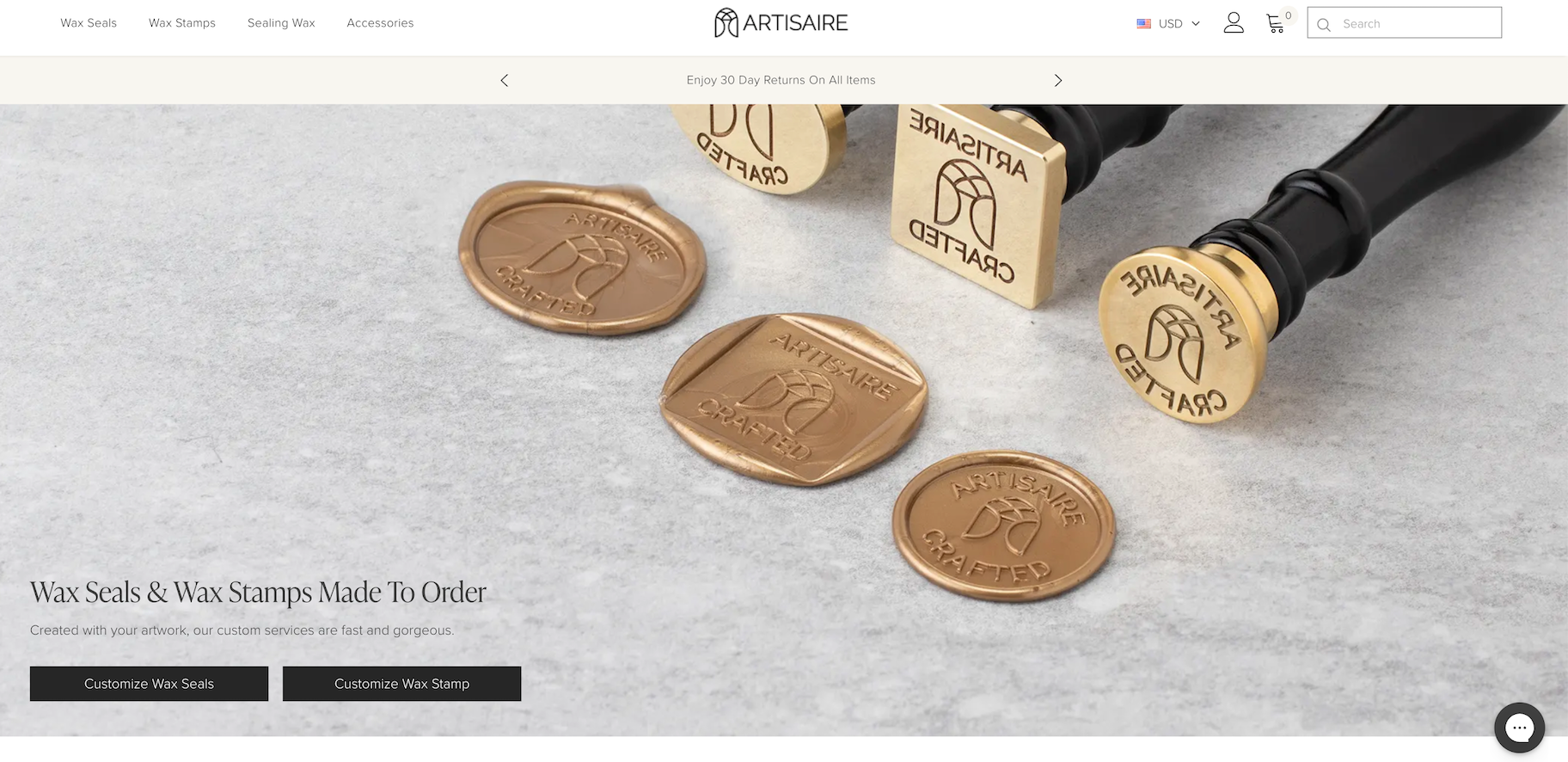Viewport: 1568px width, 762px height.
Task: Open the shopping cart icon
Action: (1276, 24)
